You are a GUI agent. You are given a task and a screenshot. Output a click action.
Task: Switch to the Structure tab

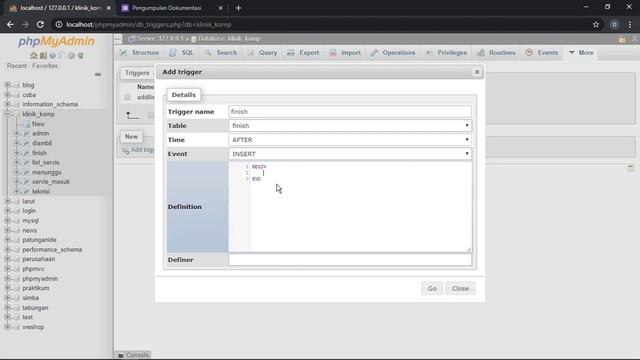(x=140, y=53)
